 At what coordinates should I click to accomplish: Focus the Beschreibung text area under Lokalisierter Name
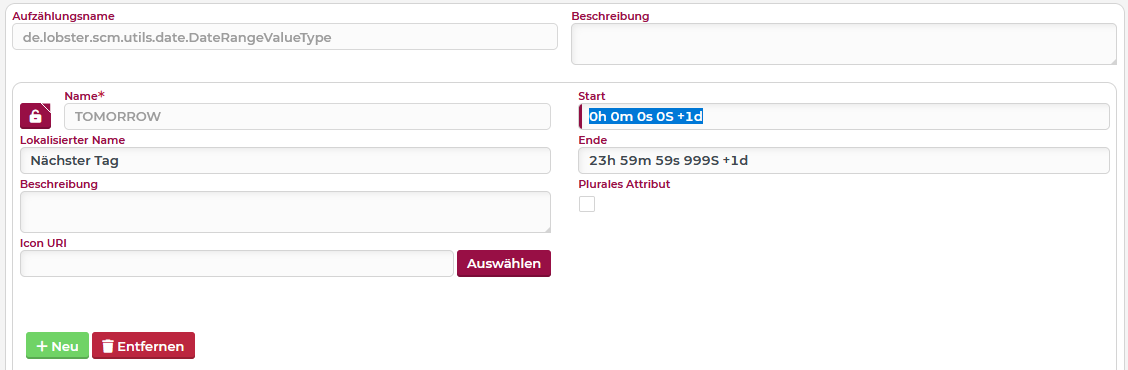click(x=285, y=212)
